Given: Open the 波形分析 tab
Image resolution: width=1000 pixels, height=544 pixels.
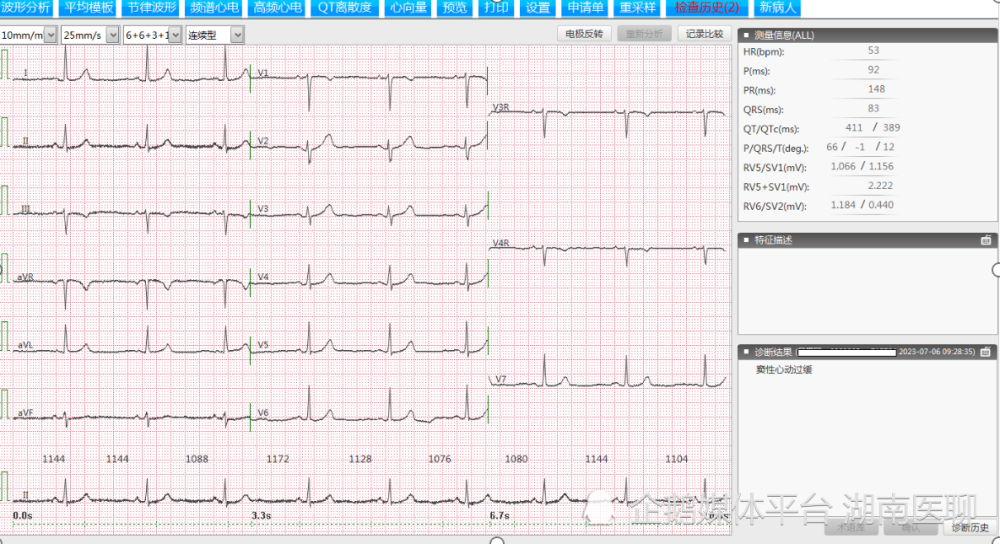Looking at the screenshot, I should pos(26,8).
